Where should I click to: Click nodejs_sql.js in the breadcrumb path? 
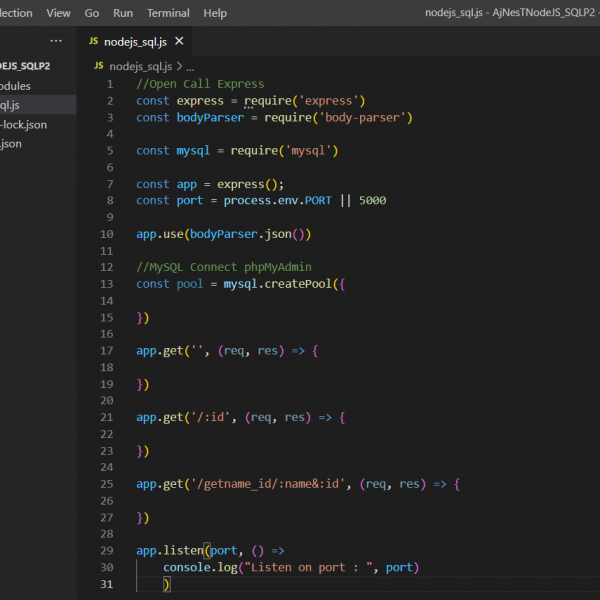click(x=139, y=65)
